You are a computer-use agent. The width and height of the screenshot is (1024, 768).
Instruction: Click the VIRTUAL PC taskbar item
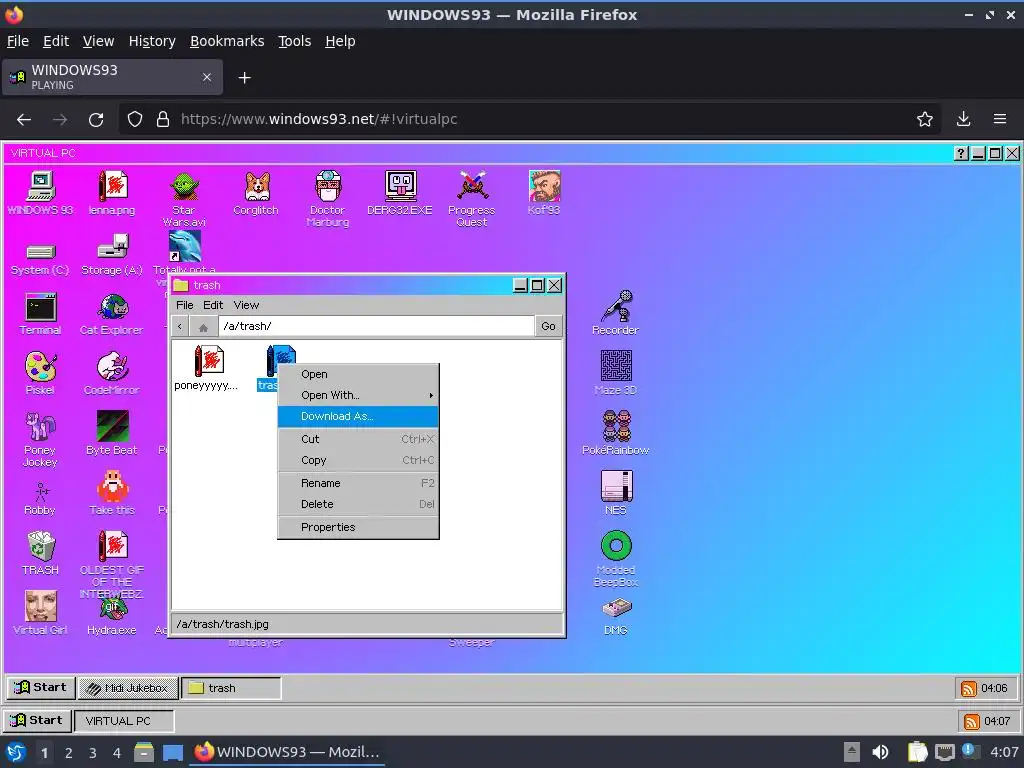pyautogui.click(x=123, y=721)
